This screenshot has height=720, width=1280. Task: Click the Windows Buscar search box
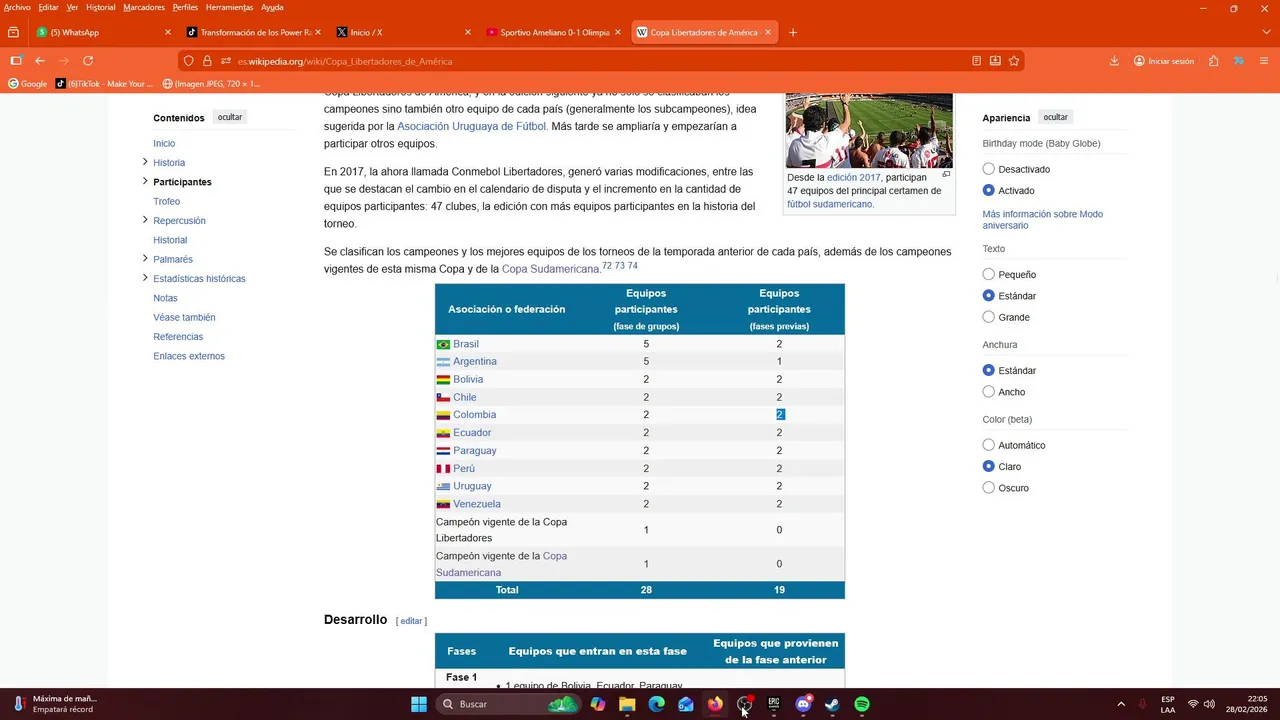click(508, 704)
